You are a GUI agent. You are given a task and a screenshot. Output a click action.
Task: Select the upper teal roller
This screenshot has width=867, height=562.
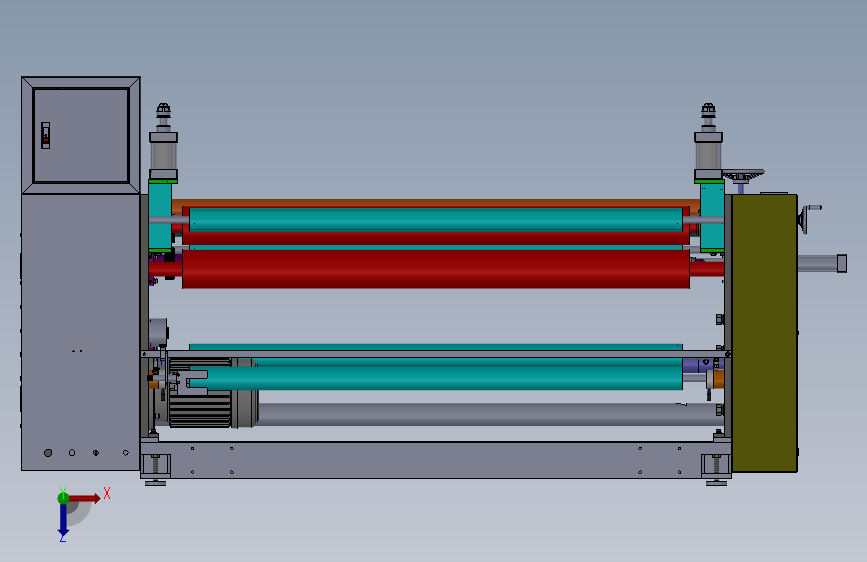tap(436, 220)
